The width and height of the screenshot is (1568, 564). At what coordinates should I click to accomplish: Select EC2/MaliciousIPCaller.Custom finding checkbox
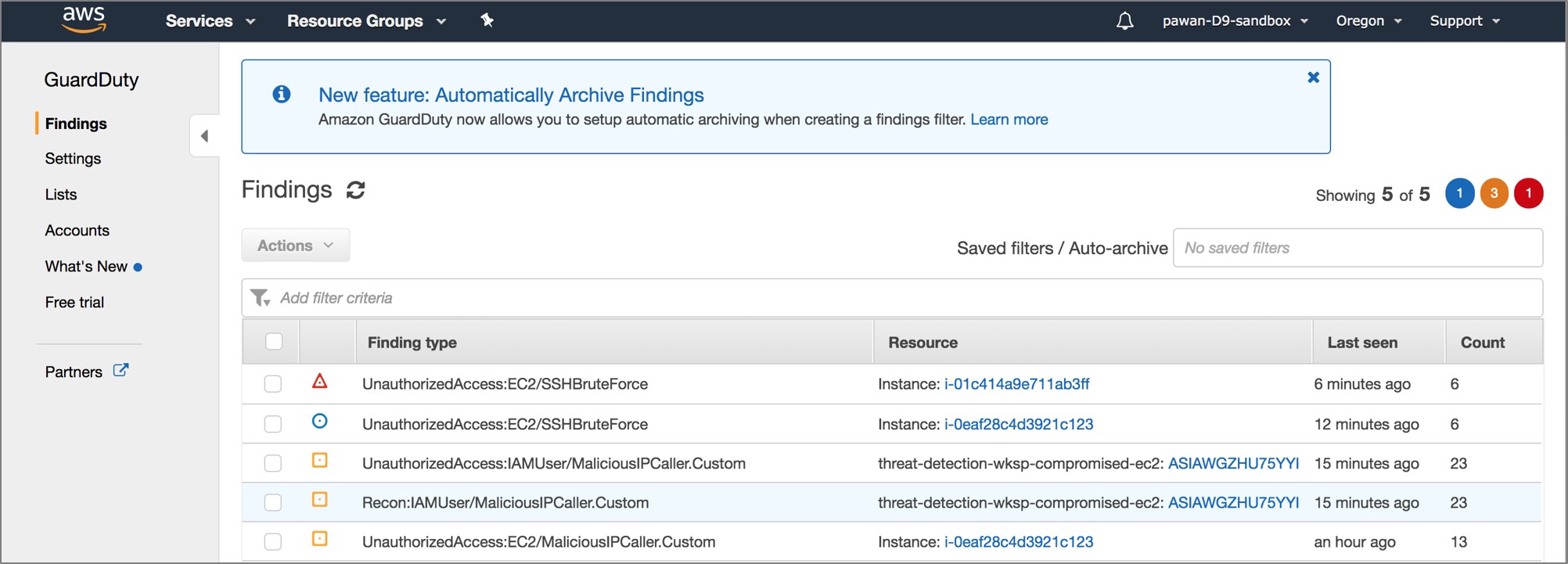(272, 541)
